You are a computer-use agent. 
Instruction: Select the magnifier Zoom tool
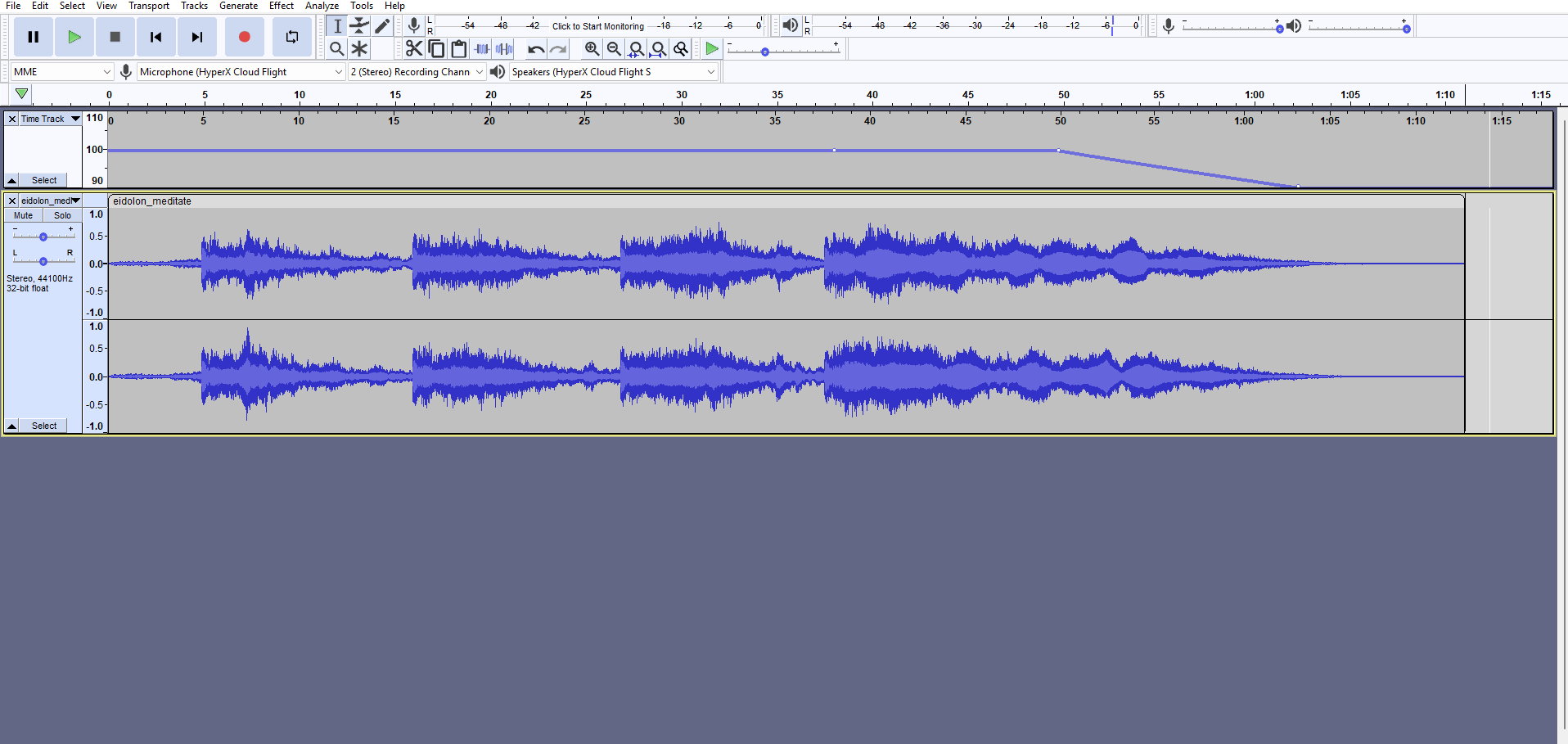pyautogui.click(x=337, y=49)
